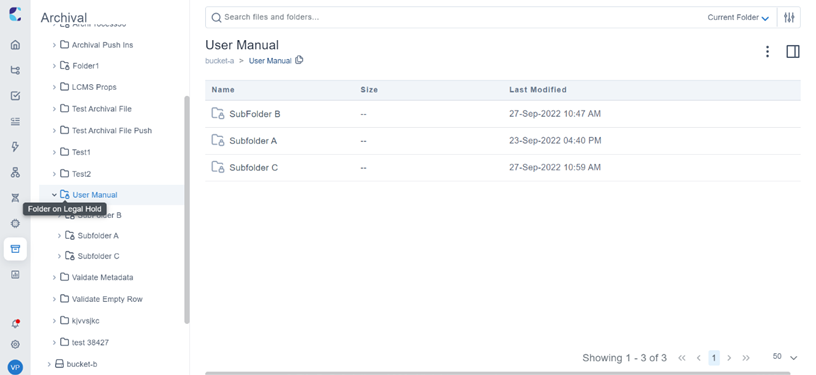Click the application logo at top left
Viewport: 816px width, 375px height.
point(15,14)
